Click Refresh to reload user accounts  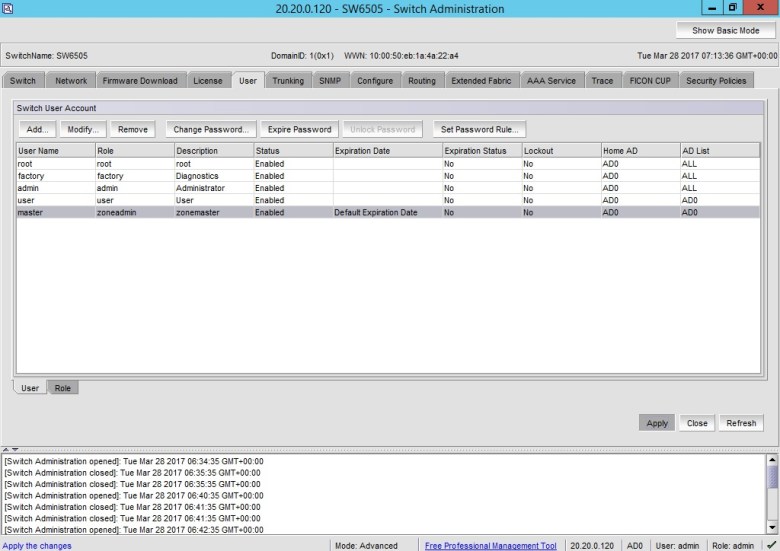point(741,423)
